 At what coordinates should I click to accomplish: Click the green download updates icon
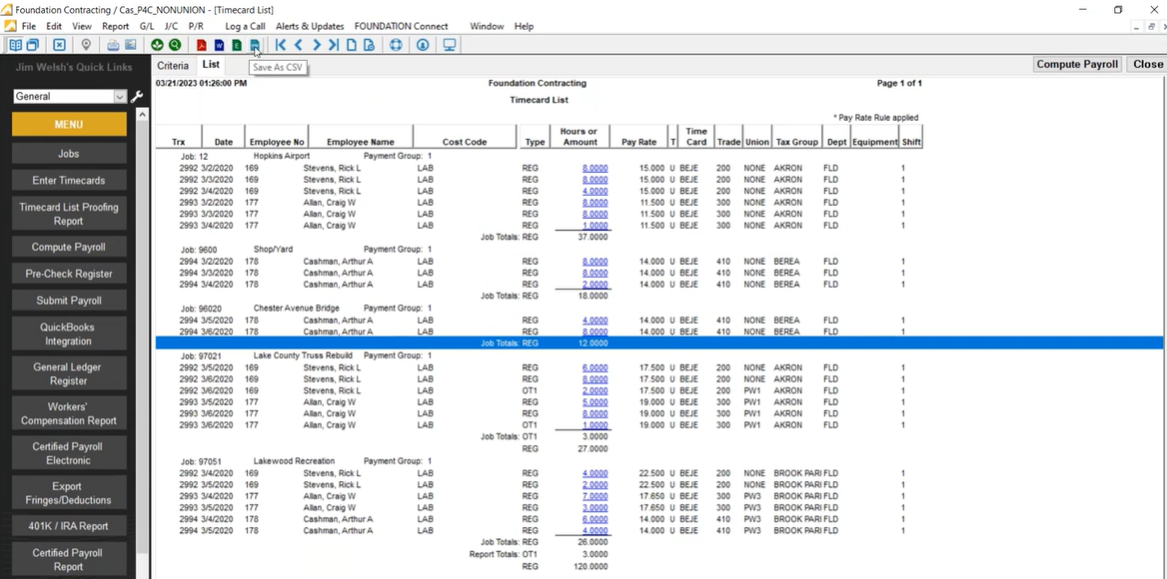(157, 45)
